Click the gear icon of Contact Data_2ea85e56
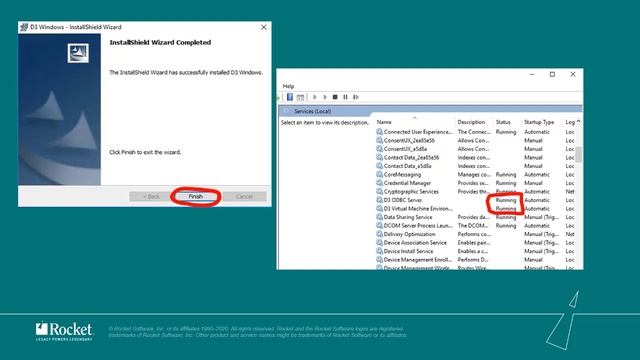Screen dimensions: 640x360 coord(379,158)
